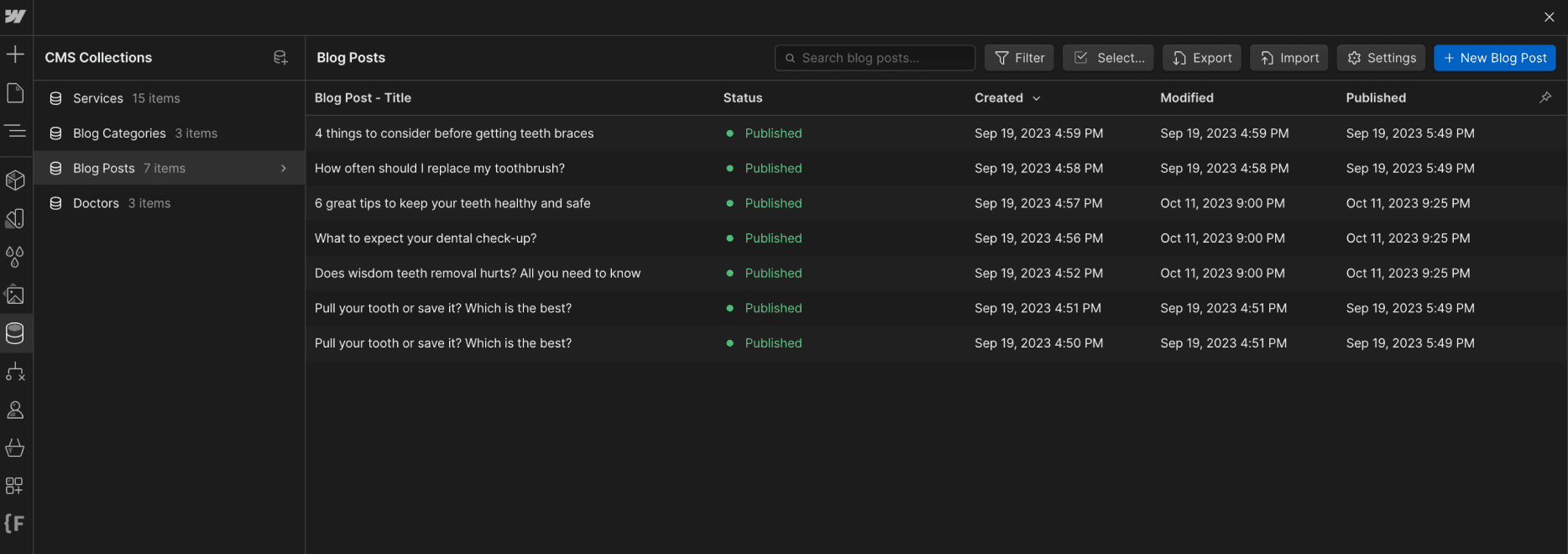The image size is (1568, 554).
Task: Expand the Blog Posts collection chevron
Action: click(284, 169)
